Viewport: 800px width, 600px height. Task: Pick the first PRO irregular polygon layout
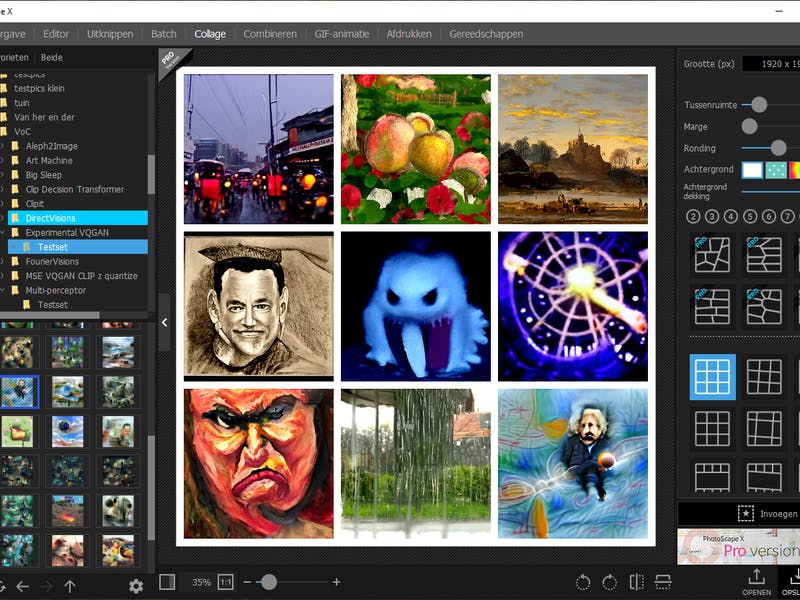point(712,254)
